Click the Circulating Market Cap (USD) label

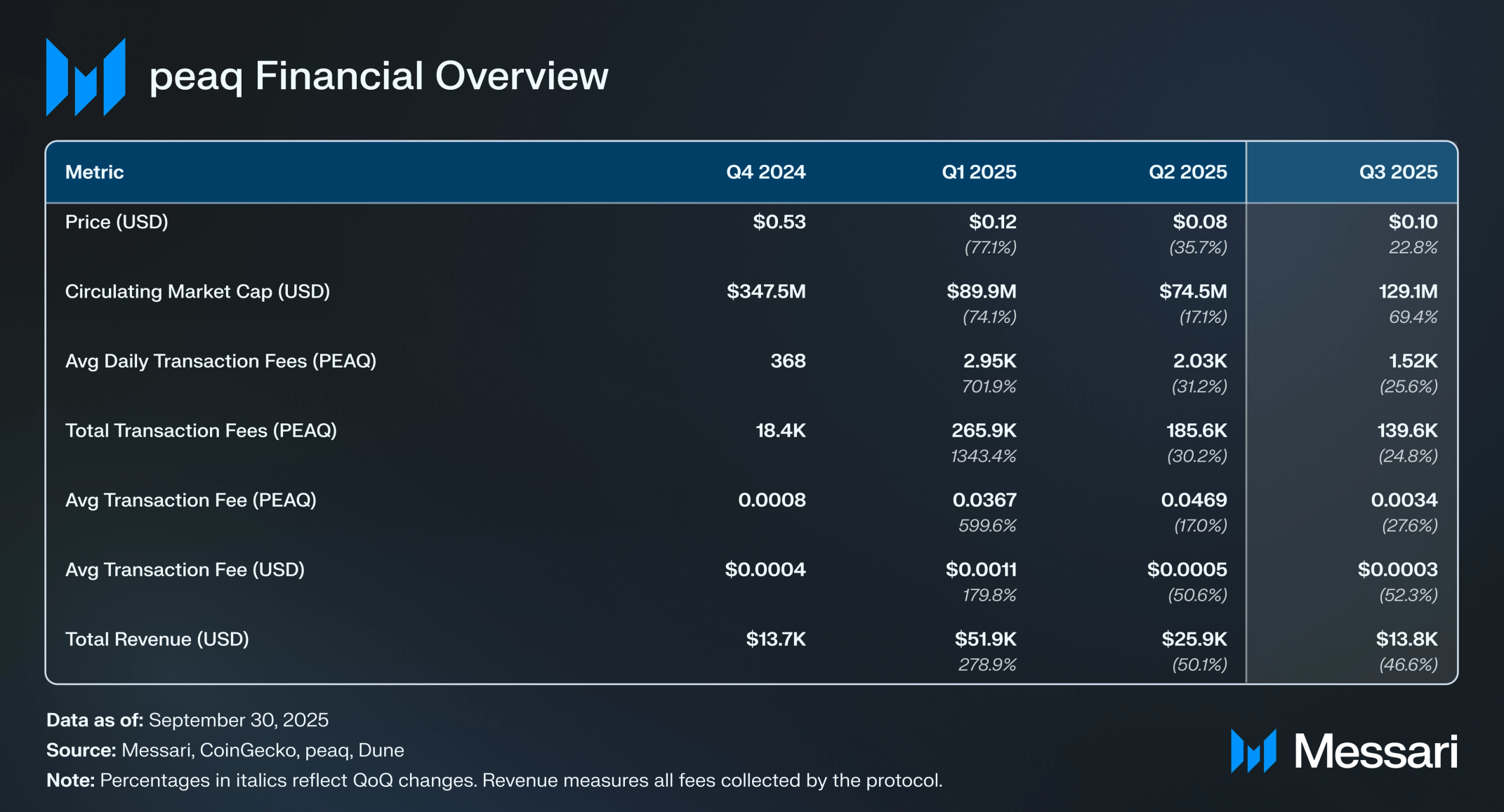pos(197,291)
